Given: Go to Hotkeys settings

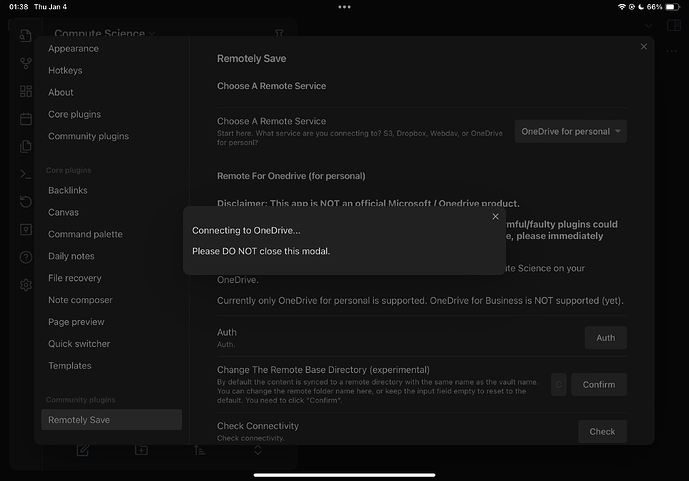Looking at the screenshot, I should coord(65,70).
